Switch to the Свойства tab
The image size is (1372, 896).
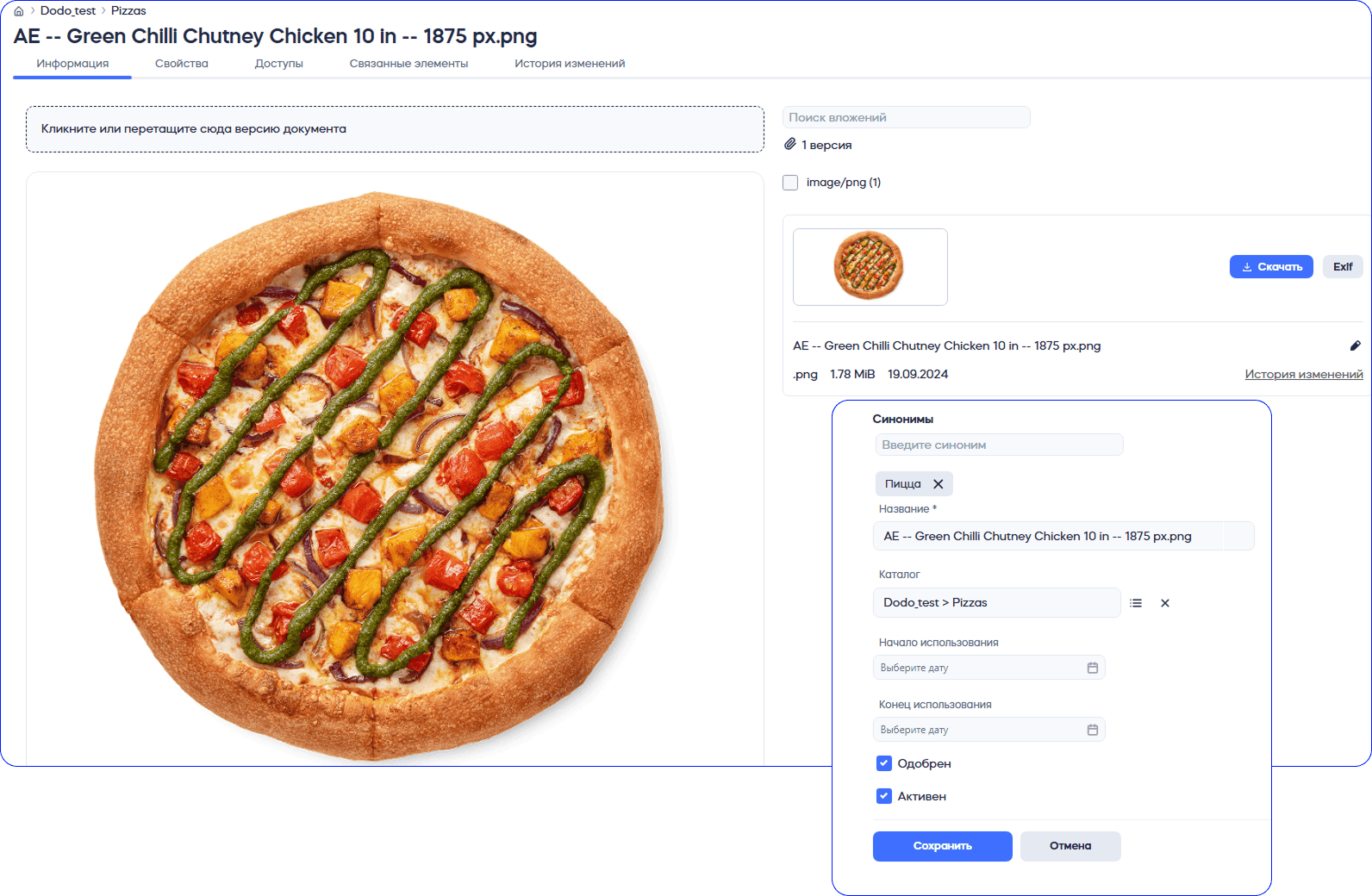click(181, 64)
